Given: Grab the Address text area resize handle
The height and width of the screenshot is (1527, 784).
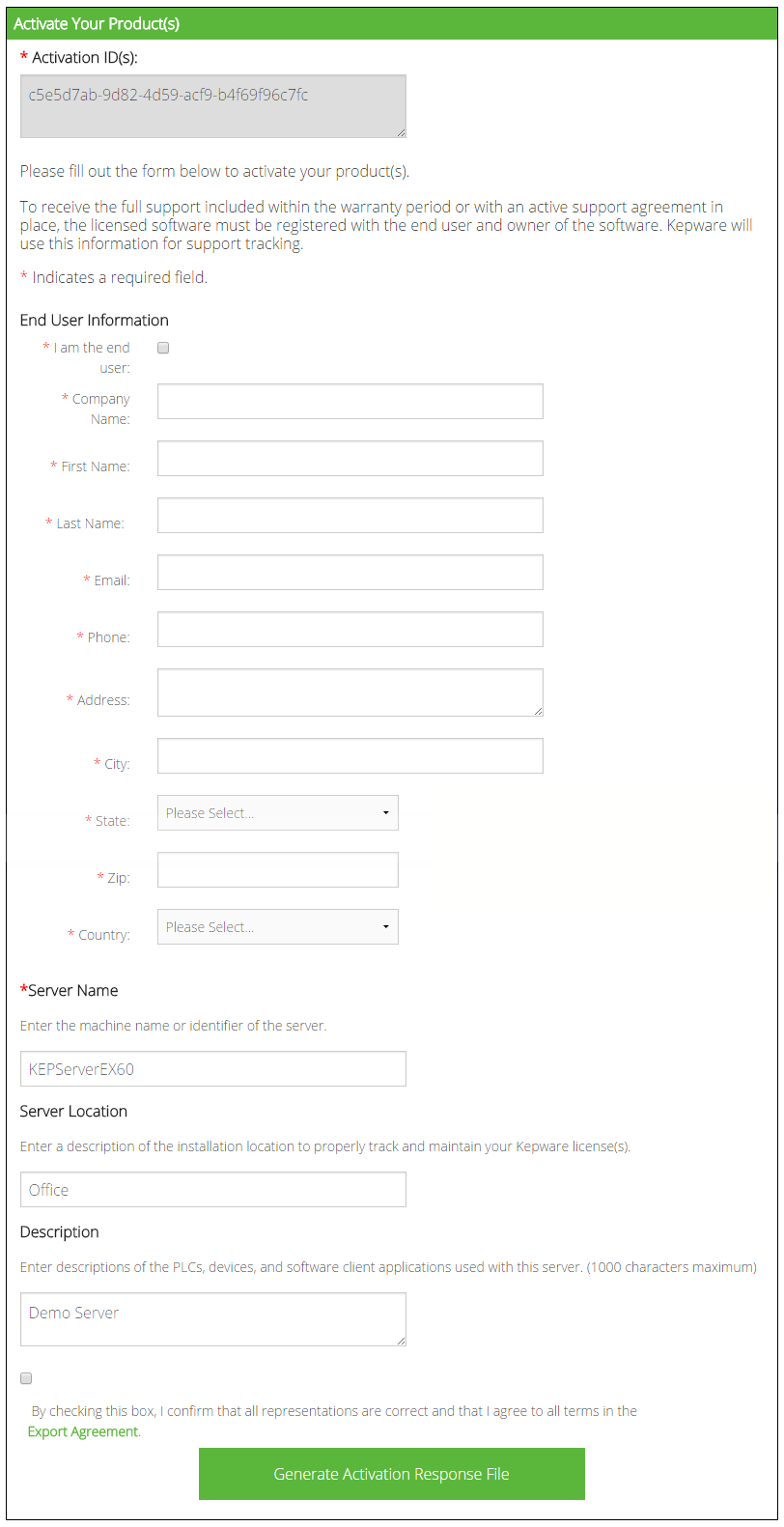Looking at the screenshot, I should (x=538, y=711).
